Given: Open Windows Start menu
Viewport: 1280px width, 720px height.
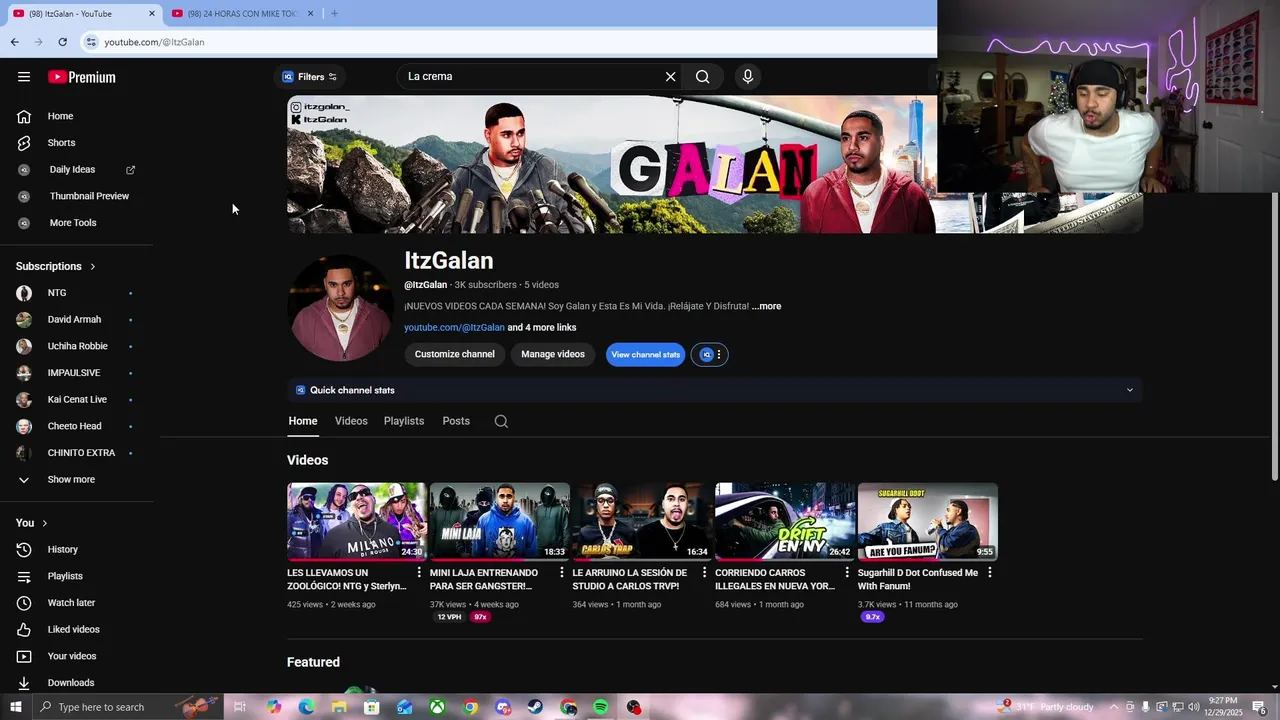Looking at the screenshot, I should (15, 707).
